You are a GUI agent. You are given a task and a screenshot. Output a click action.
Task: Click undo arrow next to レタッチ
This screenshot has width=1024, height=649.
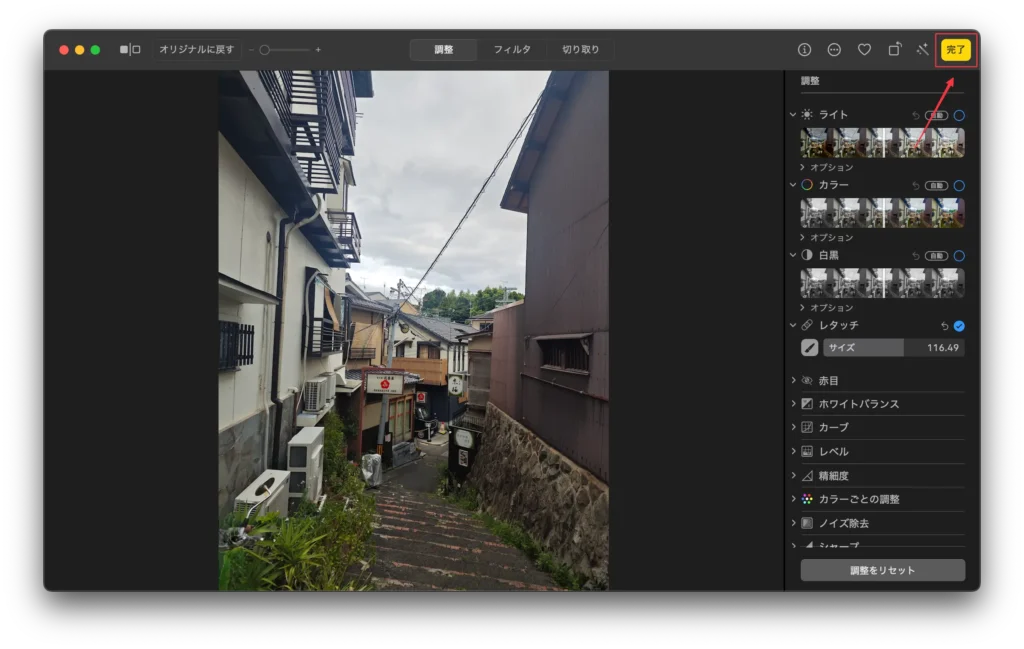(945, 326)
